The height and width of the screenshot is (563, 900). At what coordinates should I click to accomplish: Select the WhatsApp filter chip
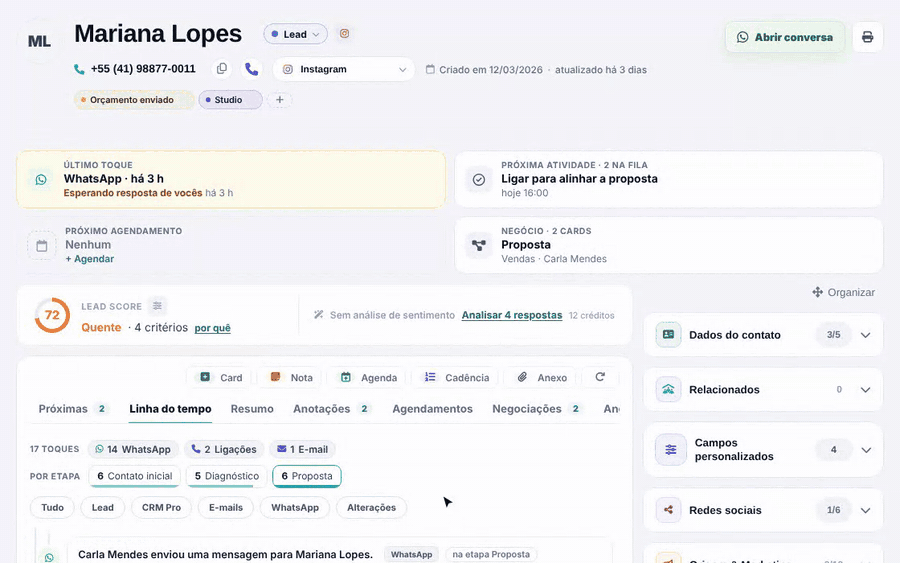pyautogui.click(x=295, y=507)
